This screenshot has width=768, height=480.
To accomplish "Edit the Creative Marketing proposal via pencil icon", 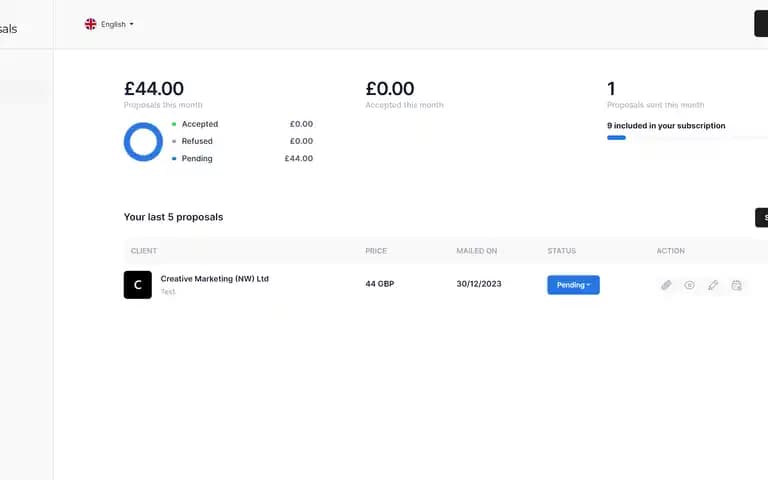I will click(x=713, y=285).
